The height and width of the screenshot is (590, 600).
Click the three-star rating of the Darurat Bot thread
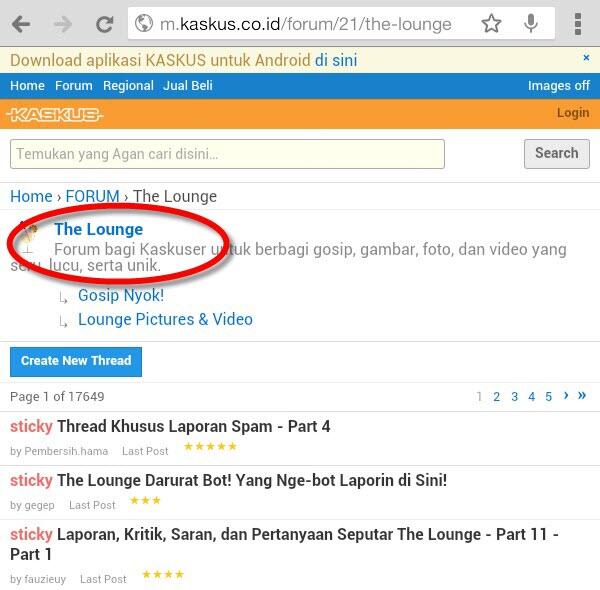[145, 500]
